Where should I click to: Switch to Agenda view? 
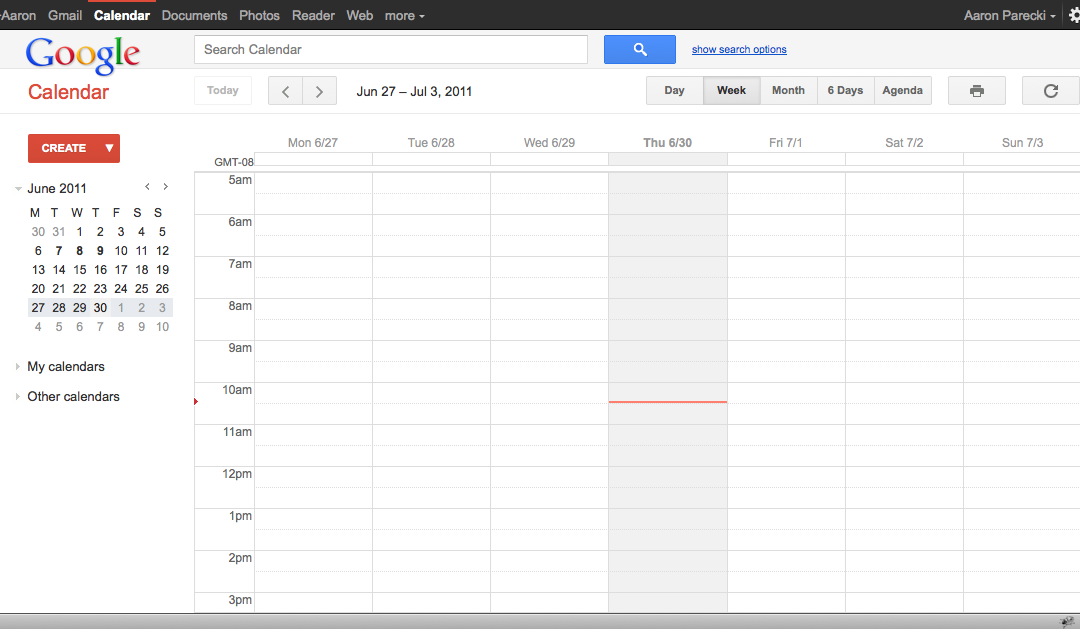point(902,90)
